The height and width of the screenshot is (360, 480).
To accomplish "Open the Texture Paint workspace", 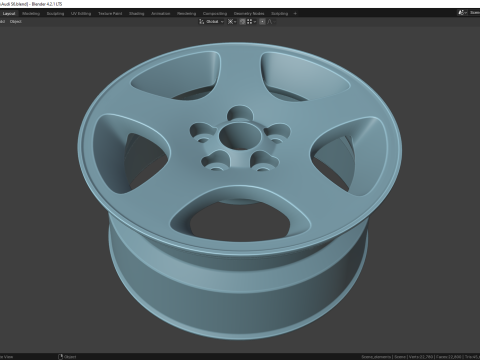I will tap(110, 14).
